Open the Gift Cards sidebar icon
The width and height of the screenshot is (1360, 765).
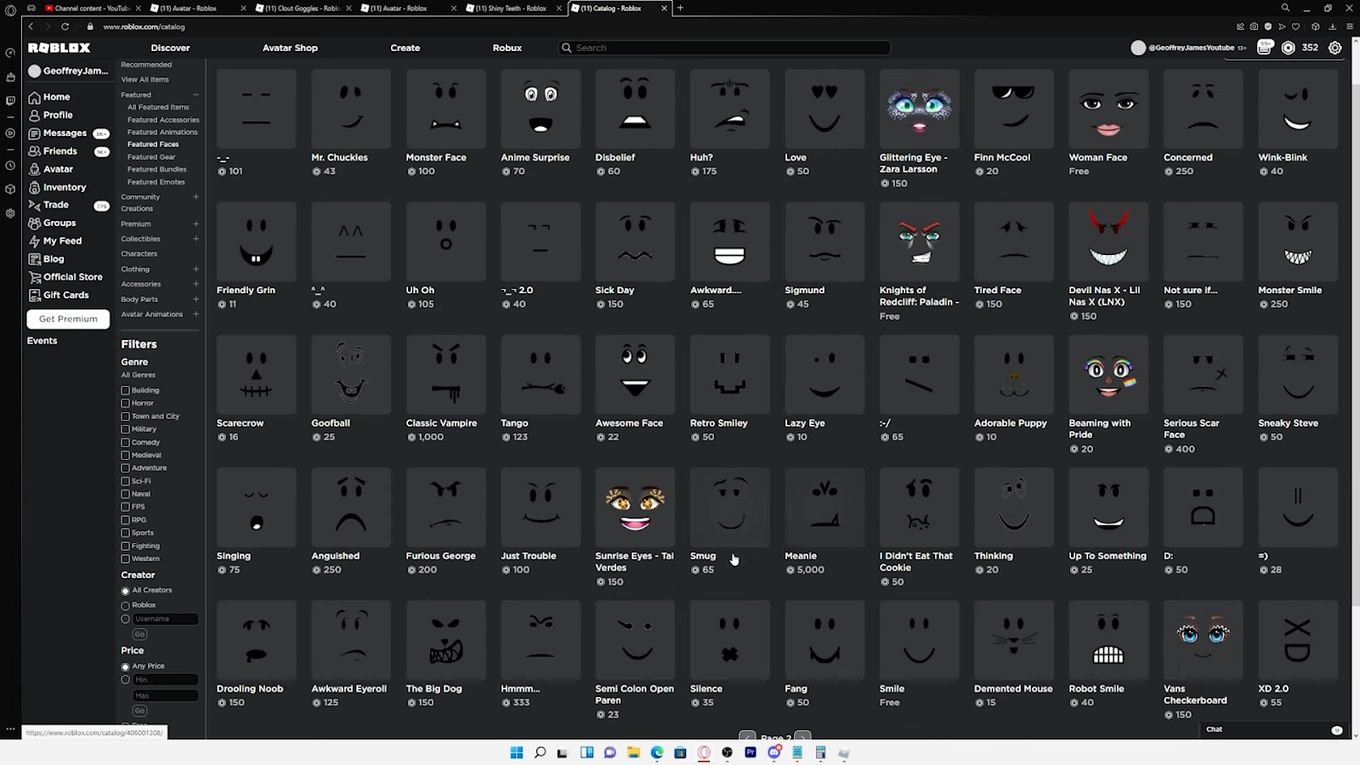[35, 295]
